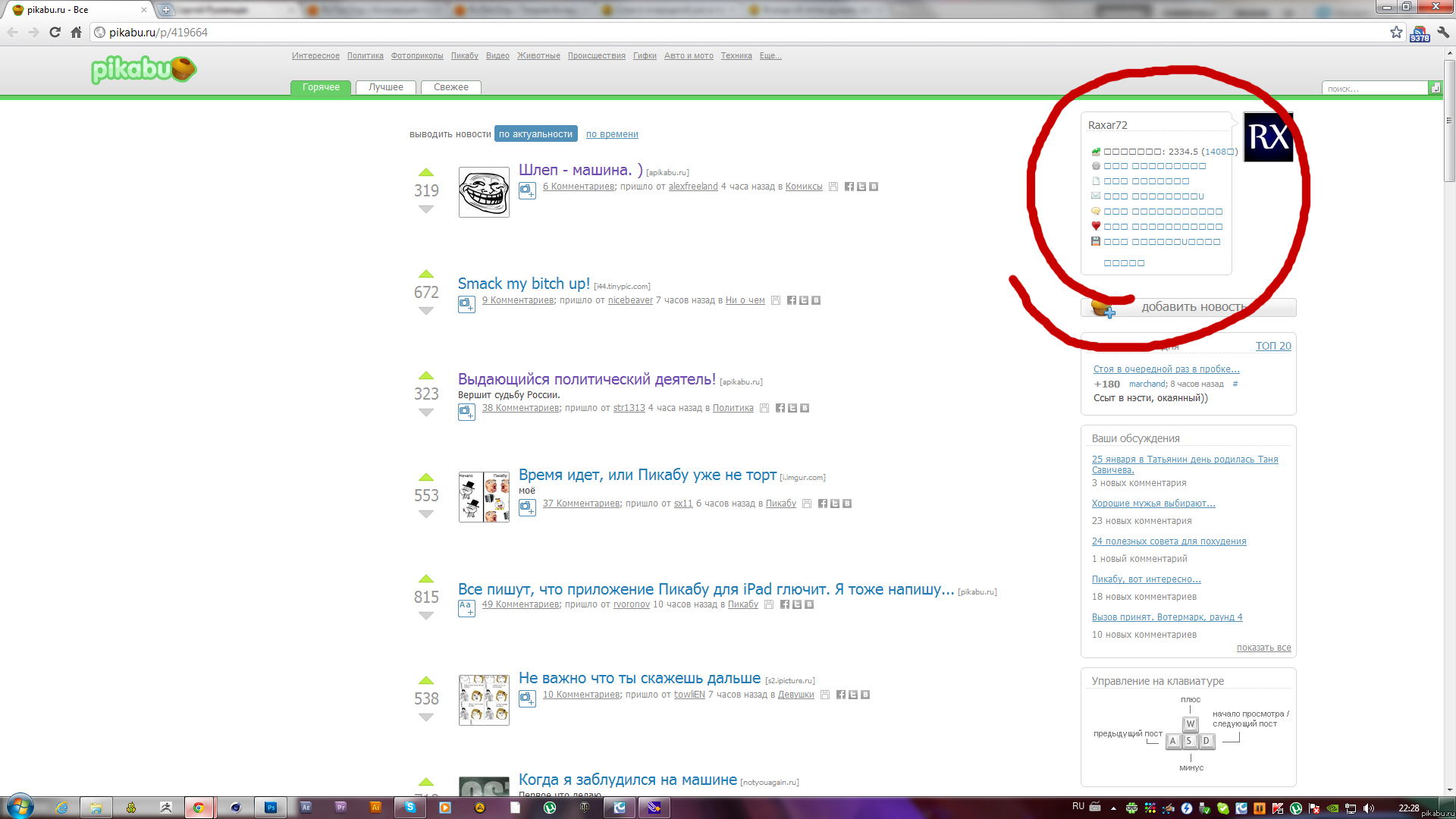Sort news 'по актуальности'
The height and width of the screenshot is (819, 1456).
click(535, 134)
